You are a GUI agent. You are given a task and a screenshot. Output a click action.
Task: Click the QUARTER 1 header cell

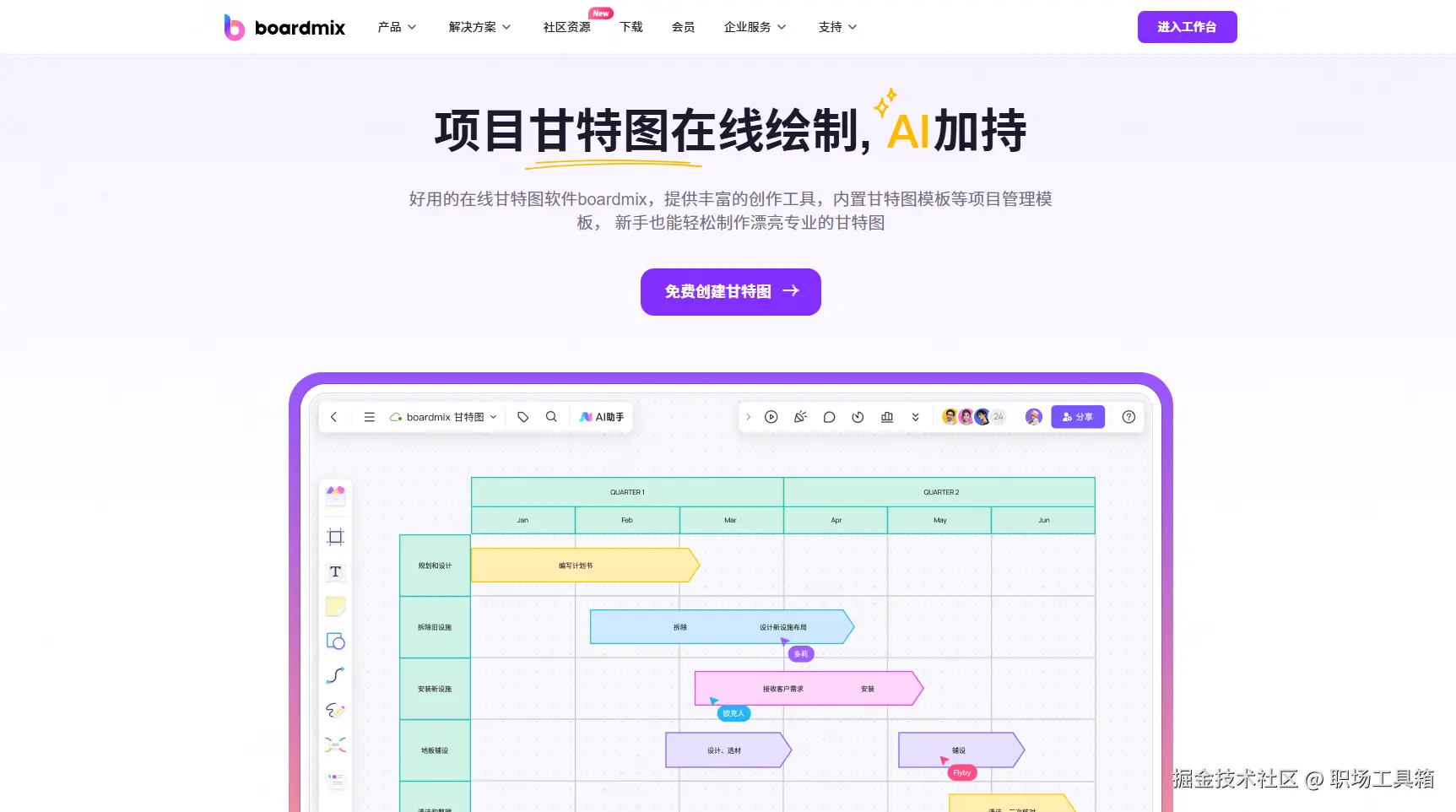click(x=627, y=492)
